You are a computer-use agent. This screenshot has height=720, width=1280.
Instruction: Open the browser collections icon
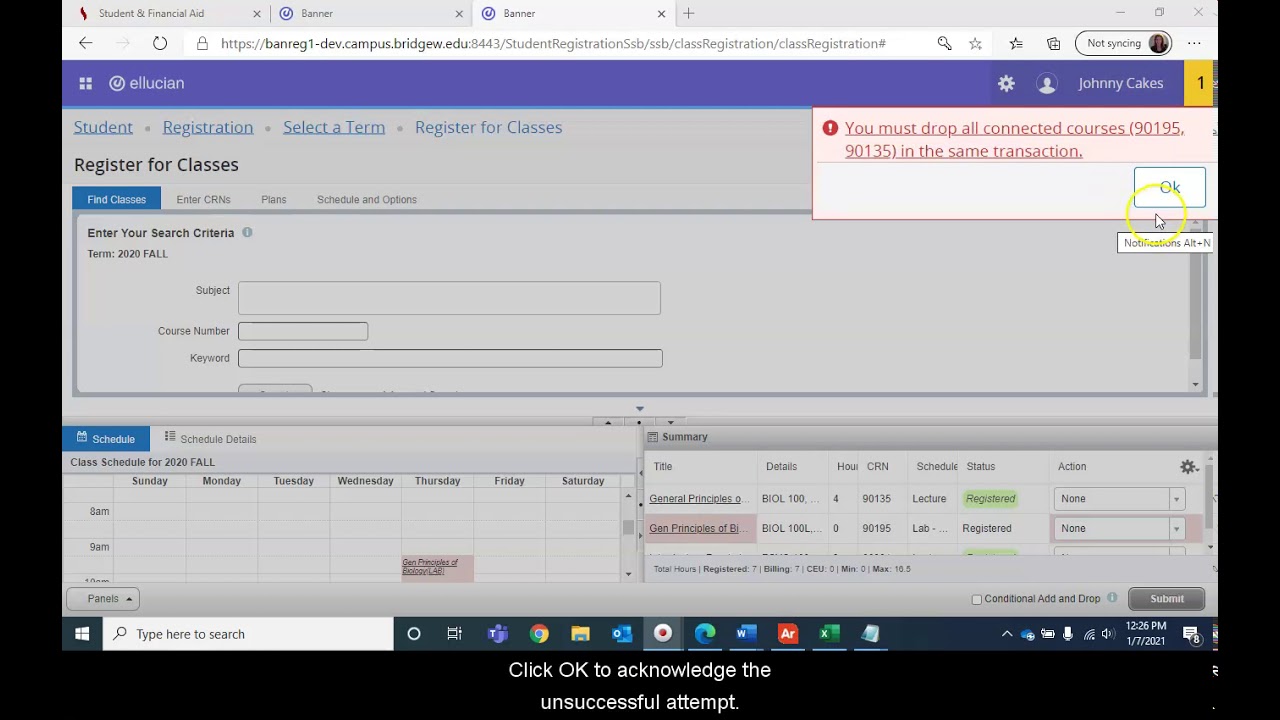click(1053, 43)
